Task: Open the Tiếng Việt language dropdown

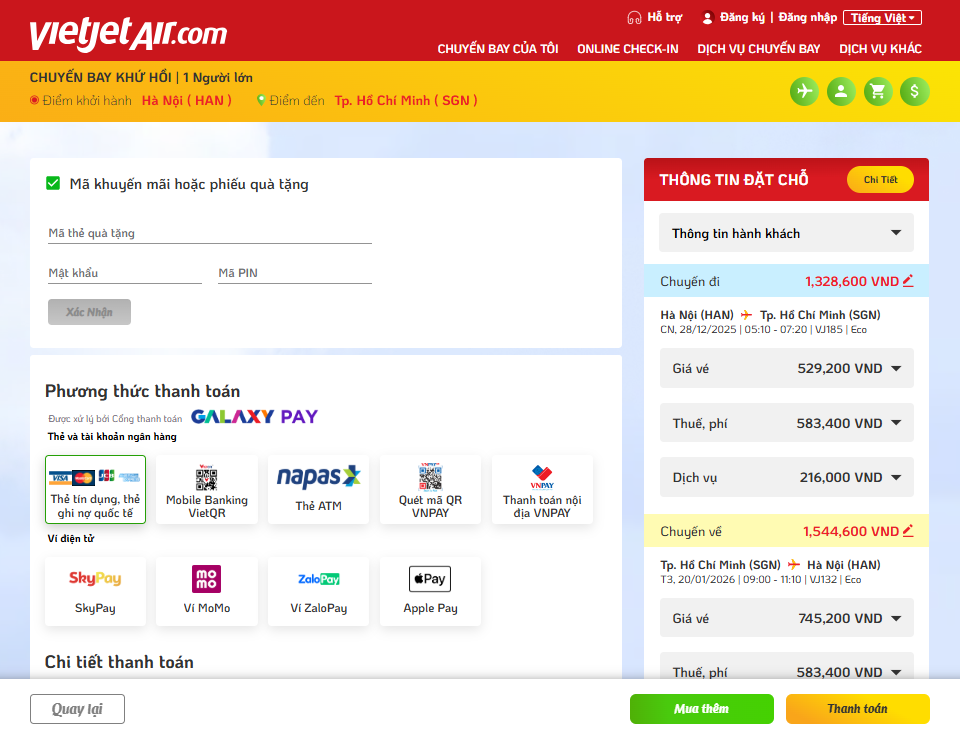Action: (x=882, y=18)
